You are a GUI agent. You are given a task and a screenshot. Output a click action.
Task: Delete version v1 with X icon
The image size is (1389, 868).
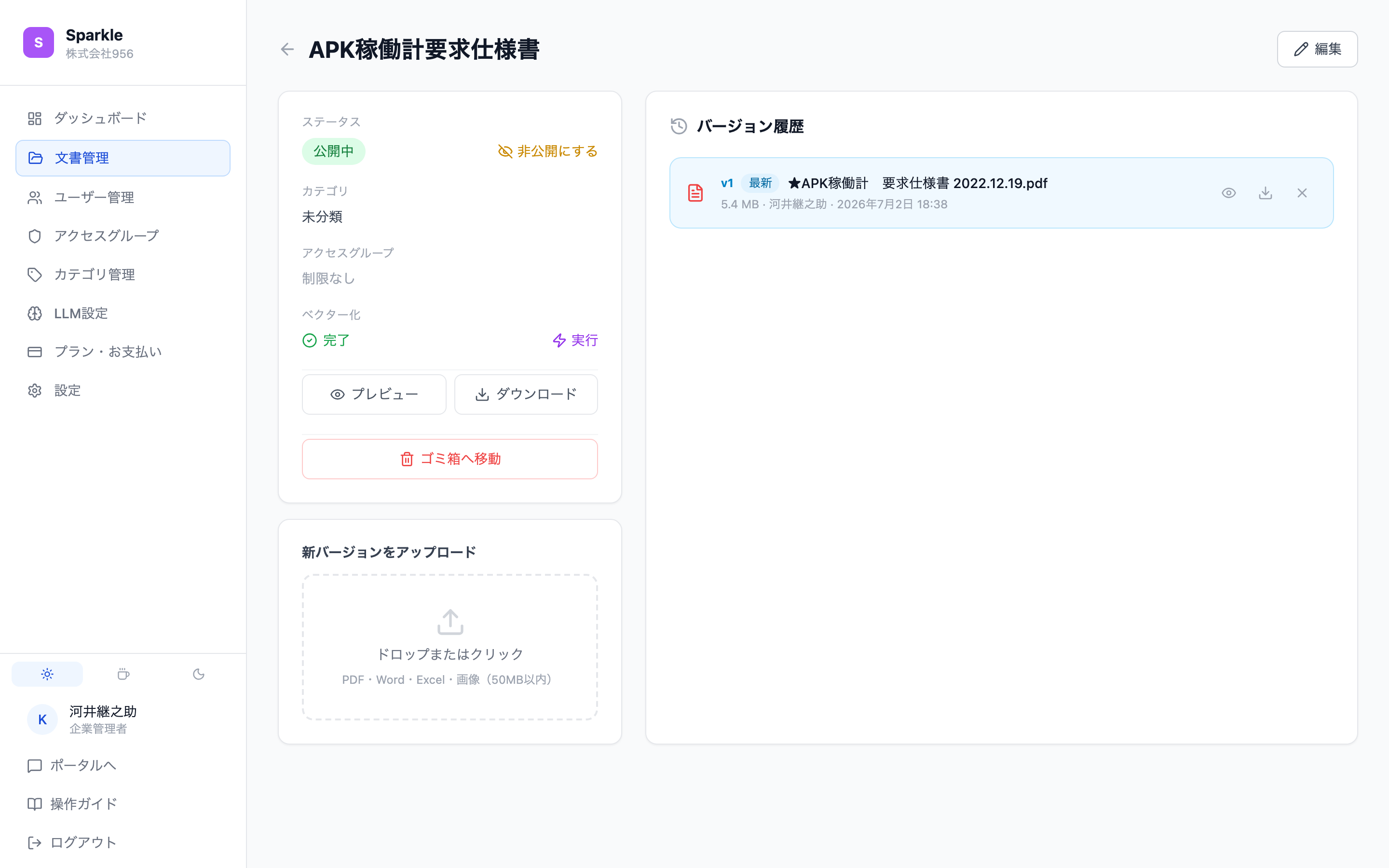pos(1302,193)
